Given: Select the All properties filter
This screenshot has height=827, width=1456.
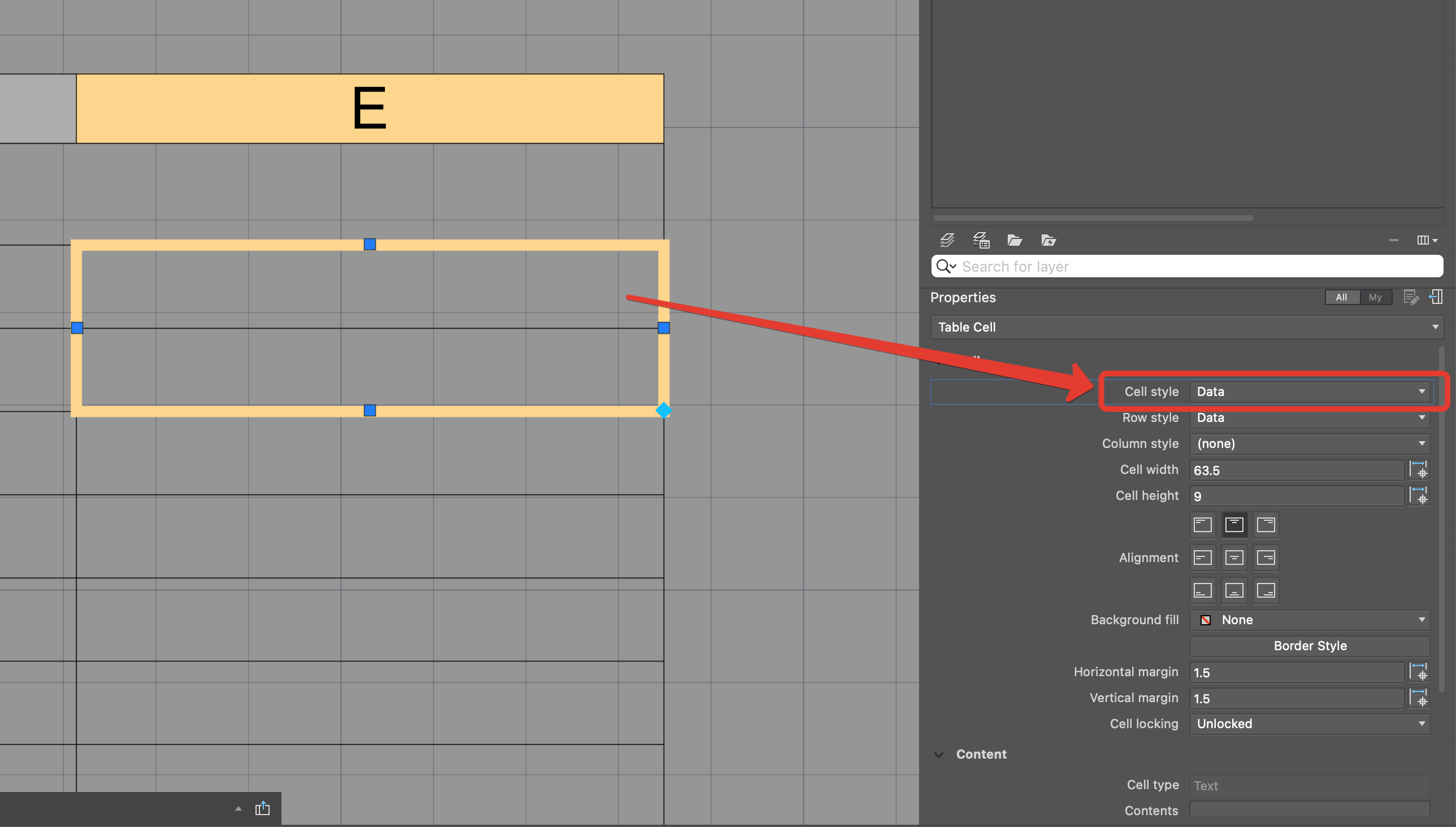Looking at the screenshot, I should pyautogui.click(x=1342, y=297).
